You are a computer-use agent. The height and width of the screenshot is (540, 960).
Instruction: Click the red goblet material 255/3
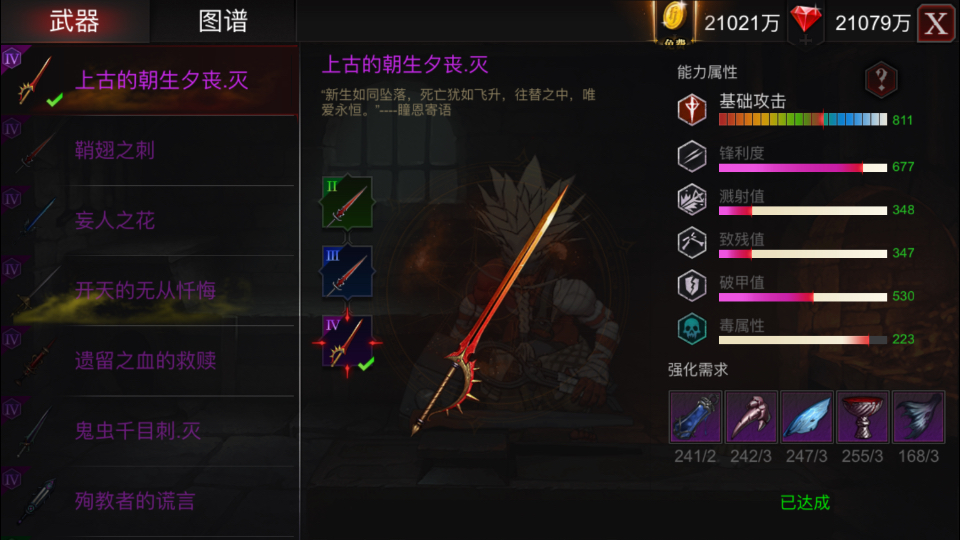click(x=862, y=417)
